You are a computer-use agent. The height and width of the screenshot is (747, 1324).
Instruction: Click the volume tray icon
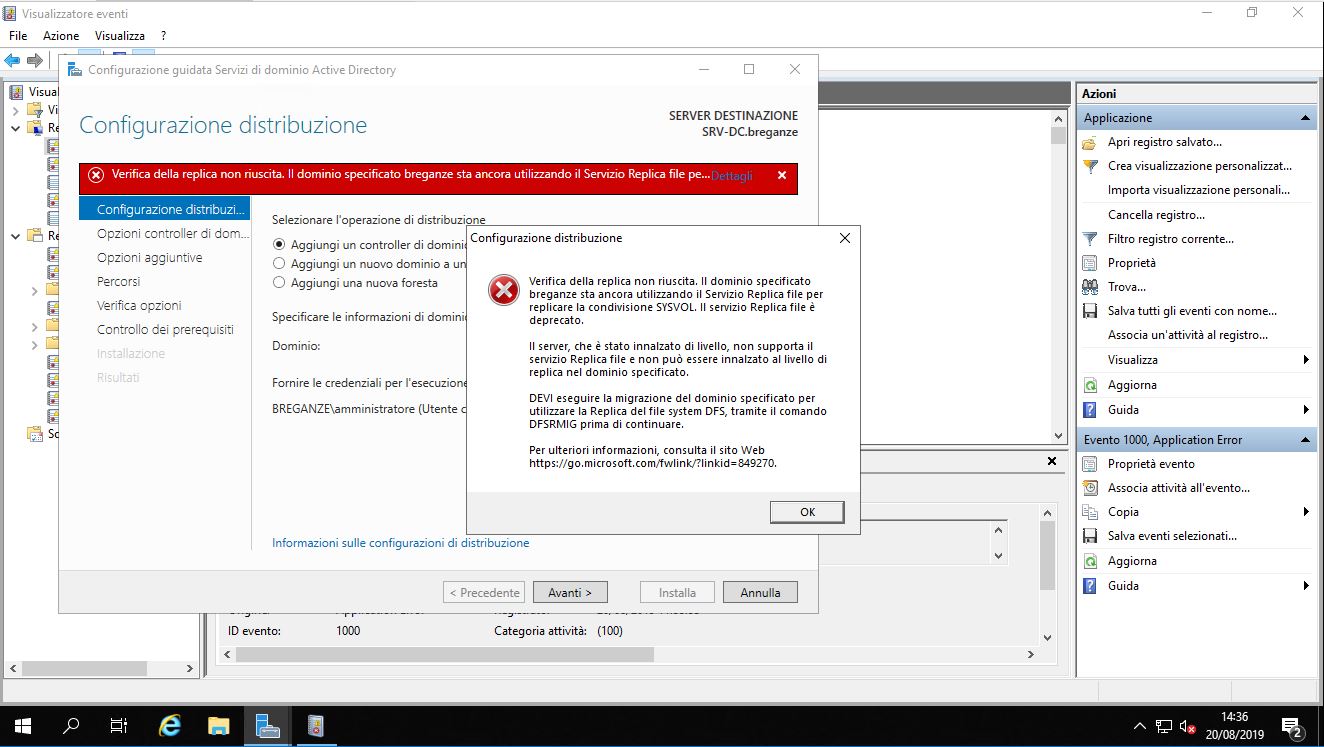pos(1188,726)
